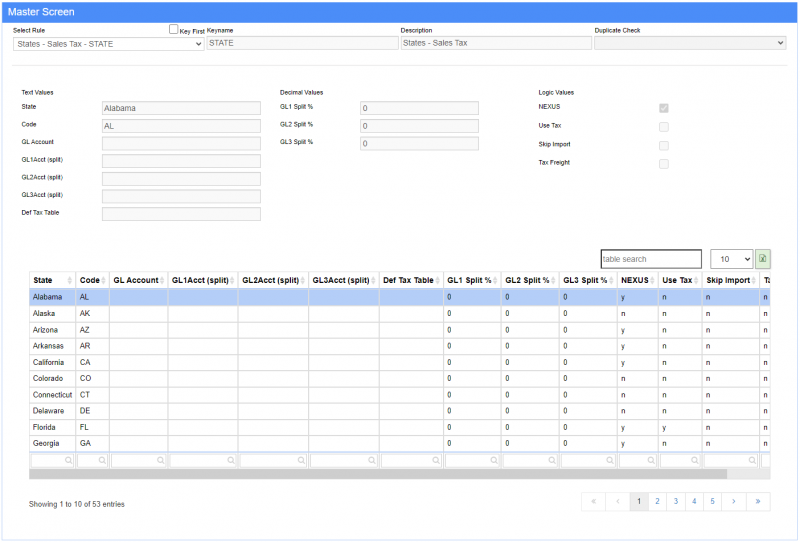Jump to page 5 in pagination
This screenshot has width=800, height=542.
tap(713, 501)
